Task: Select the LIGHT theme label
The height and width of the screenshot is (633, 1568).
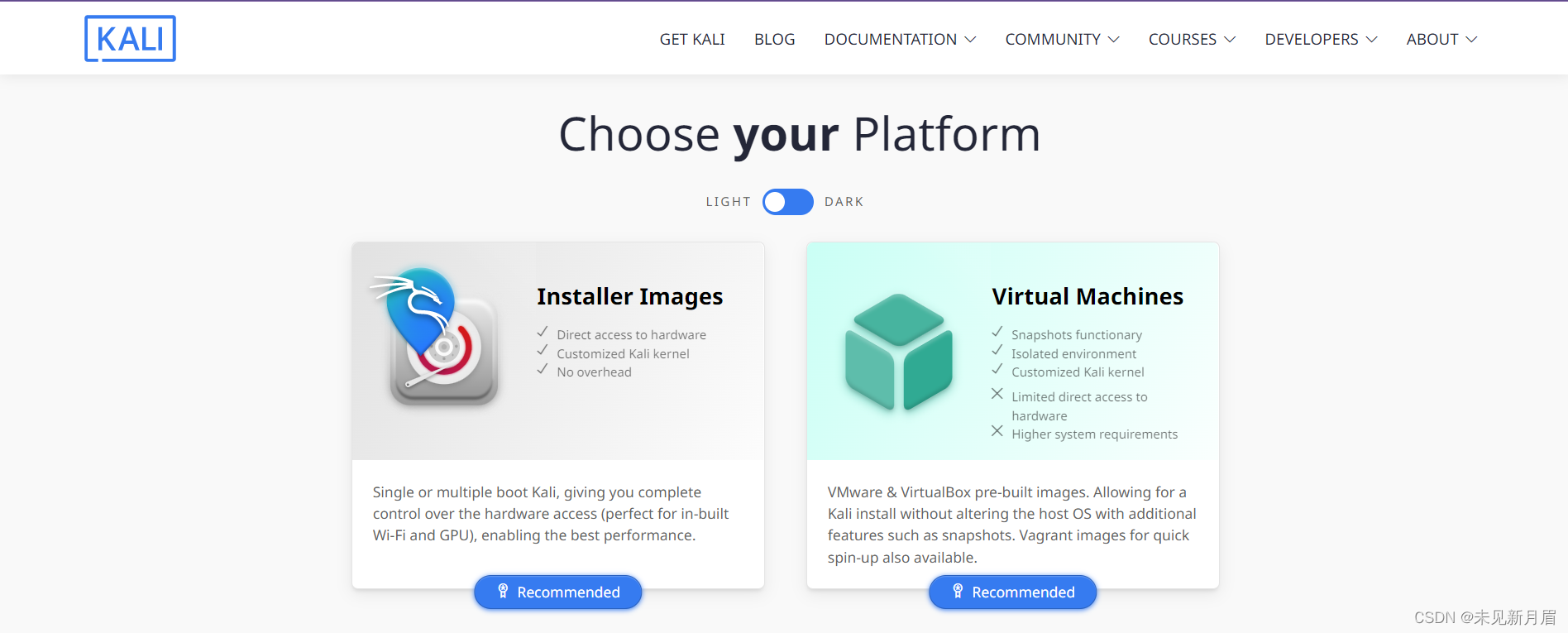Action: [x=728, y=202]
